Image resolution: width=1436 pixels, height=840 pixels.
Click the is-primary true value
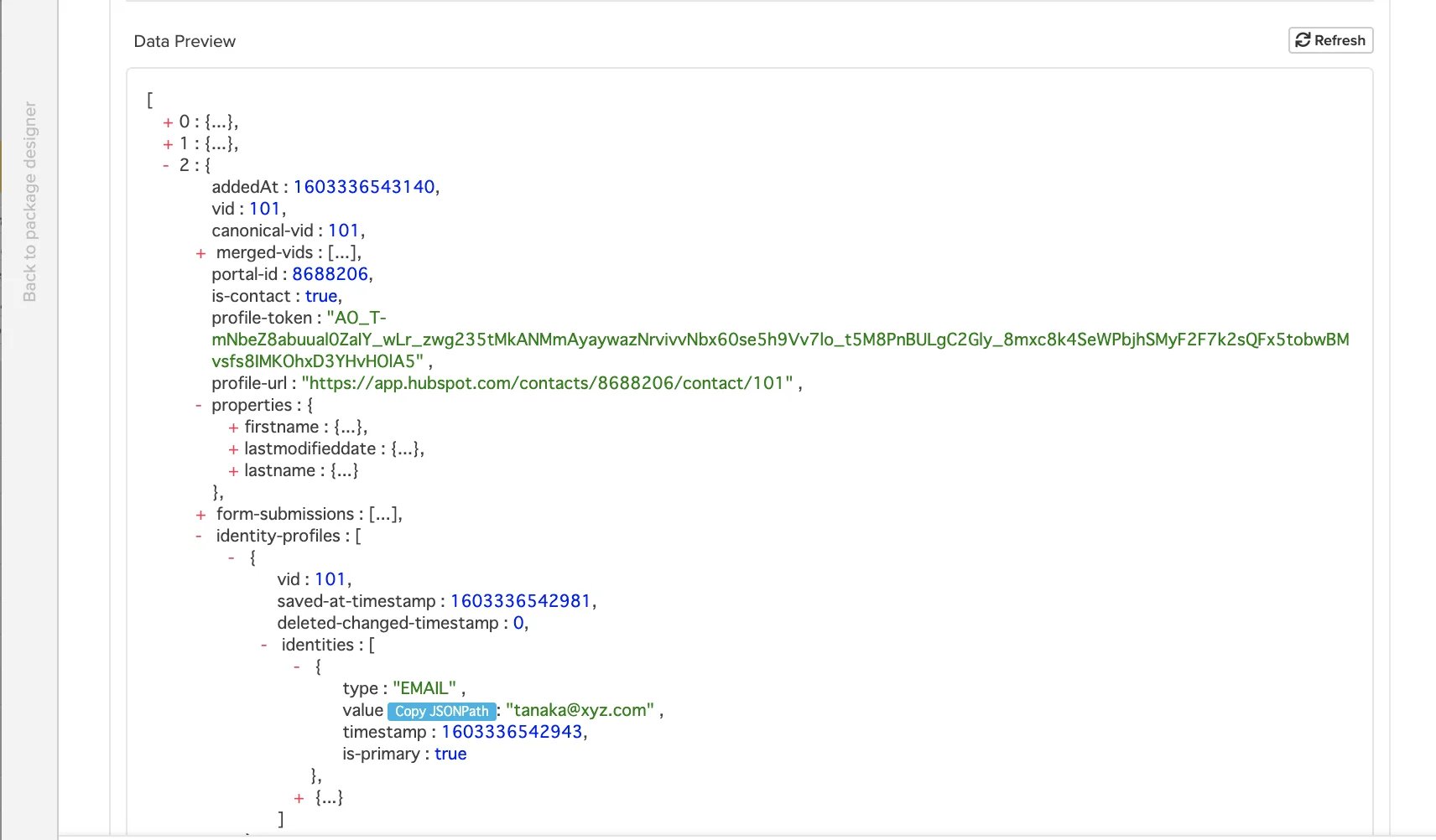coord(450,754)
